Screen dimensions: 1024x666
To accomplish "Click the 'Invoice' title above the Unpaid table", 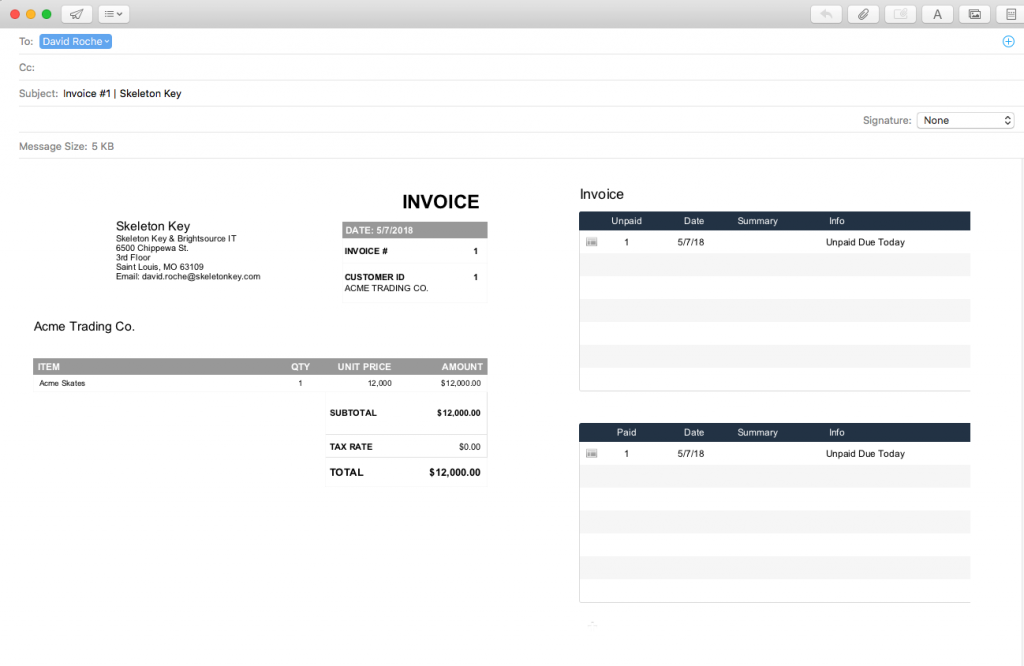I will point(601,195).
